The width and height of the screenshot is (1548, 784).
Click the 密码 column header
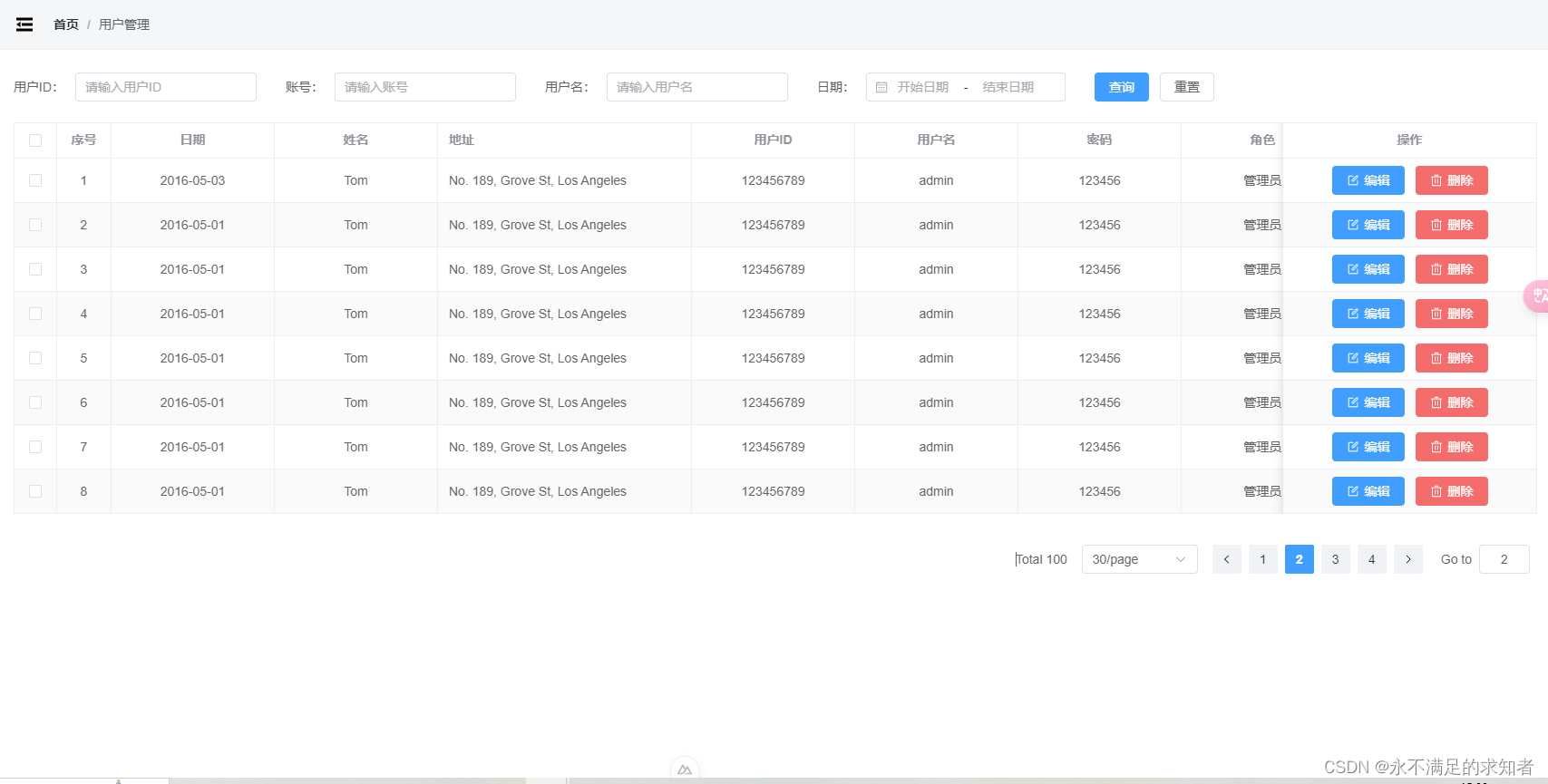point(1099,140)
